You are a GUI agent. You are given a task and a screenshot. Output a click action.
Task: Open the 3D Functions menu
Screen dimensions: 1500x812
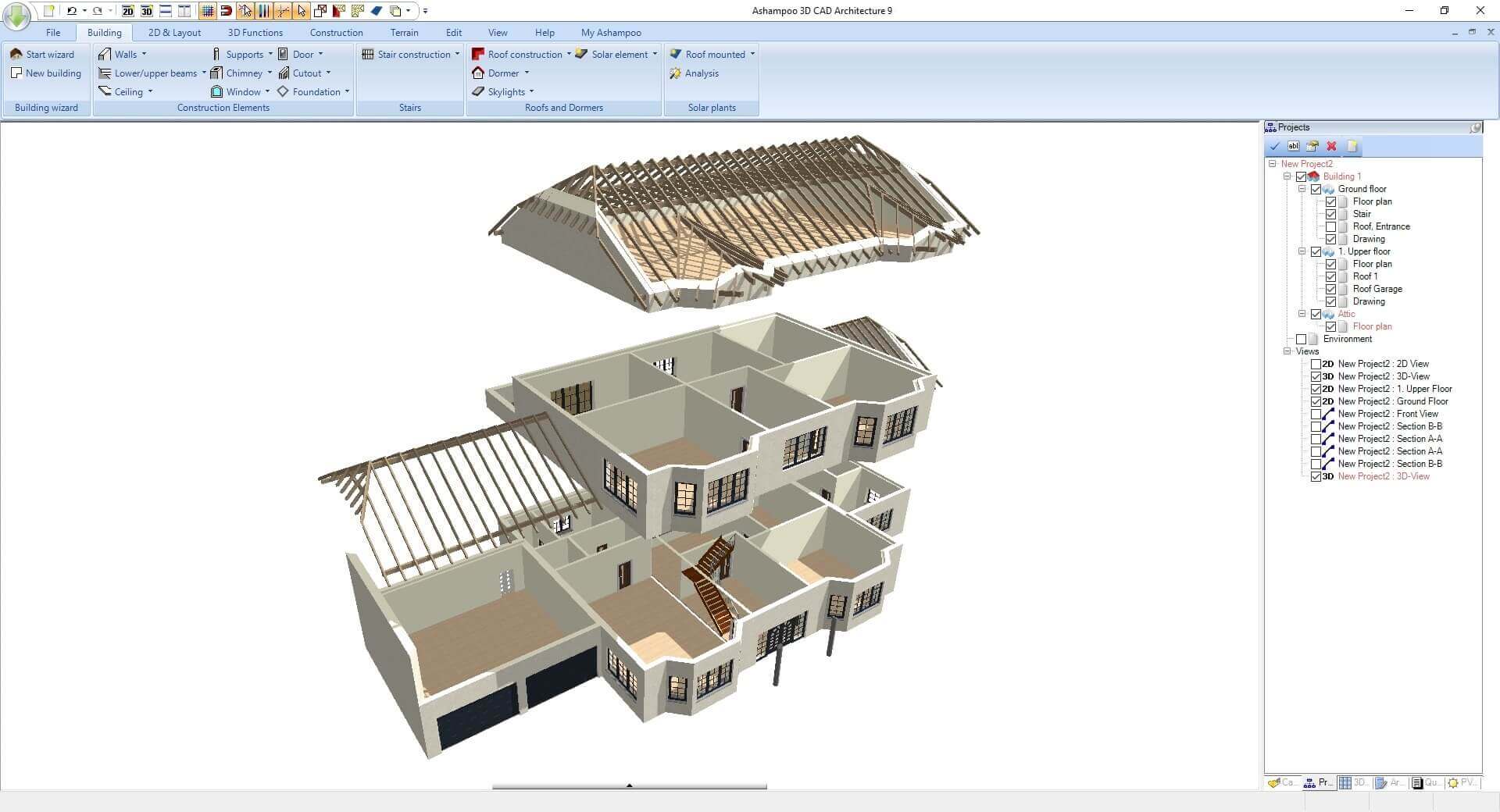pyautogui.click(x=255, y=32)
